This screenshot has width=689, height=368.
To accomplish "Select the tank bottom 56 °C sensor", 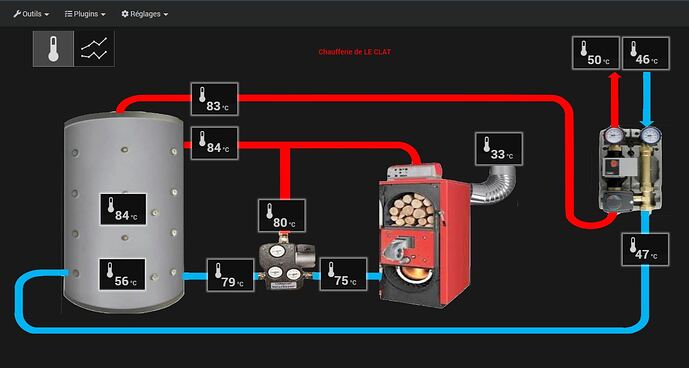I will [122, 274].
